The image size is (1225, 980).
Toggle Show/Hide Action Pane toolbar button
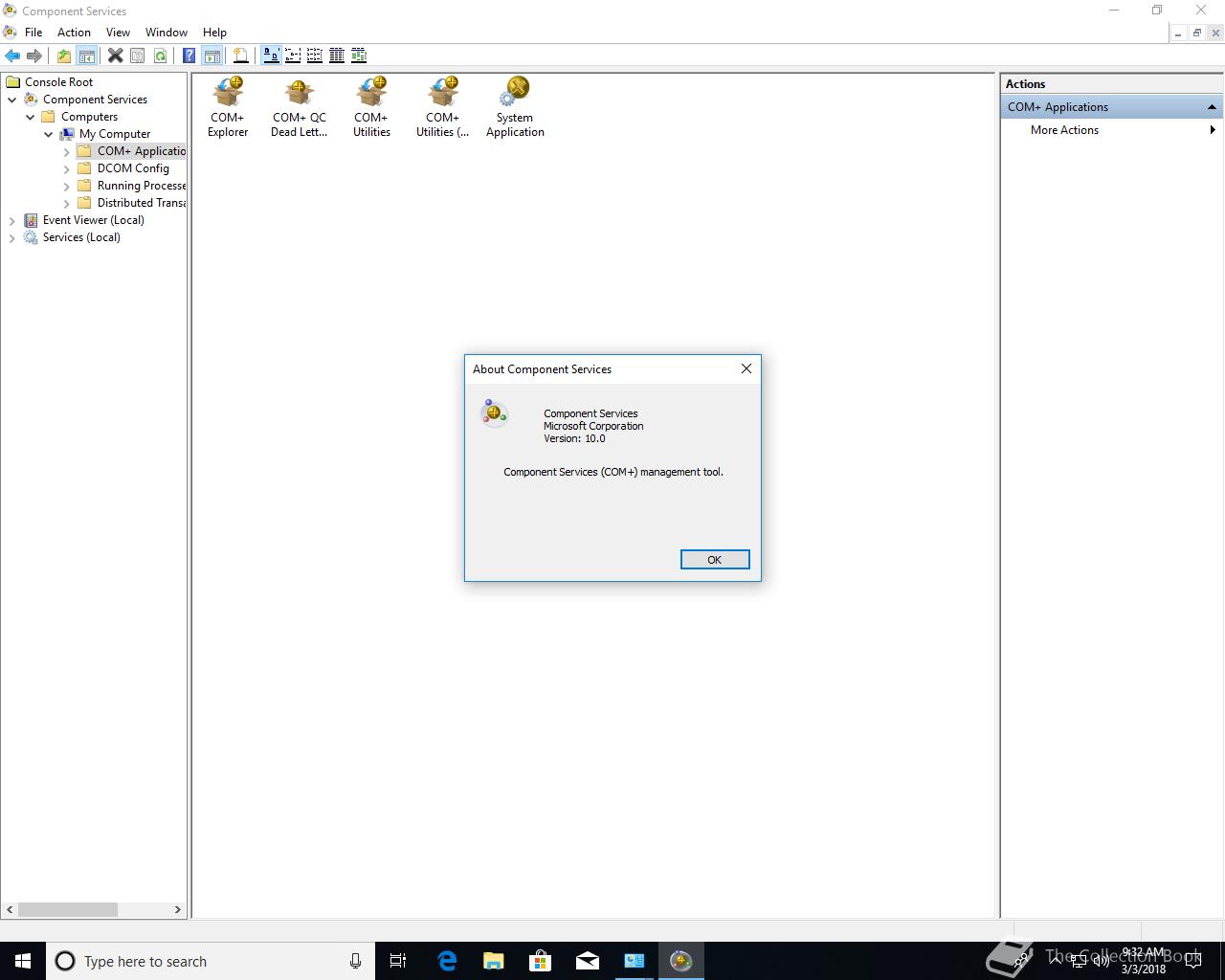(x=212, y=56)
